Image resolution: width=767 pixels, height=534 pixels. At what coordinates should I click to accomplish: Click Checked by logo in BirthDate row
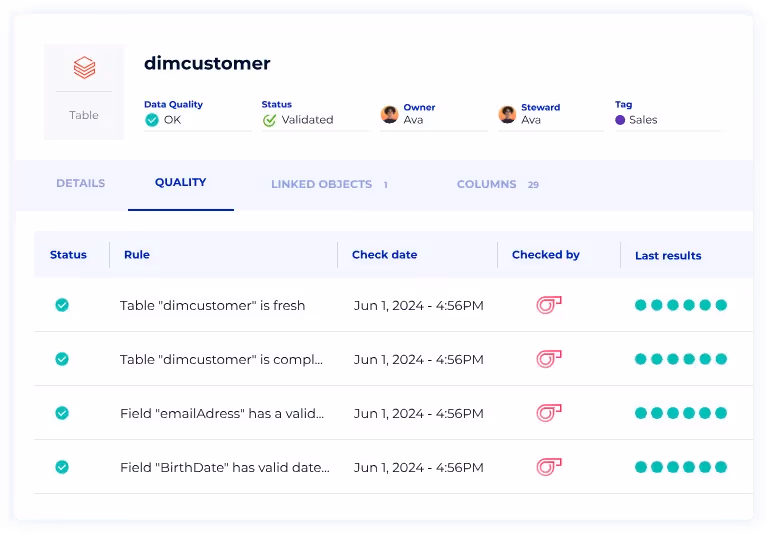(549, 467)
